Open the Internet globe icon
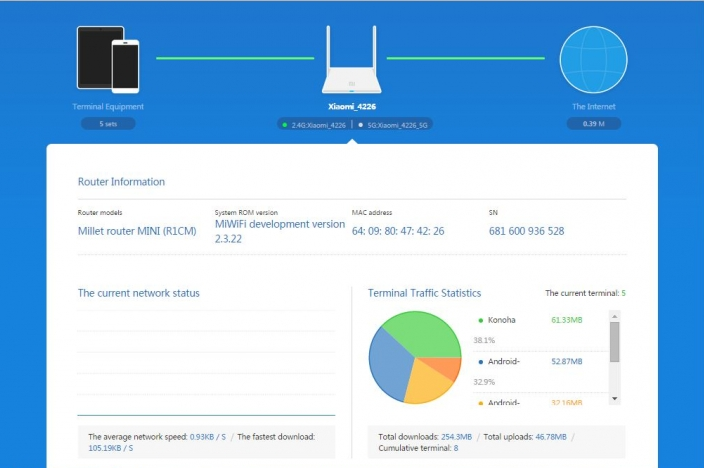 point(594,59)
